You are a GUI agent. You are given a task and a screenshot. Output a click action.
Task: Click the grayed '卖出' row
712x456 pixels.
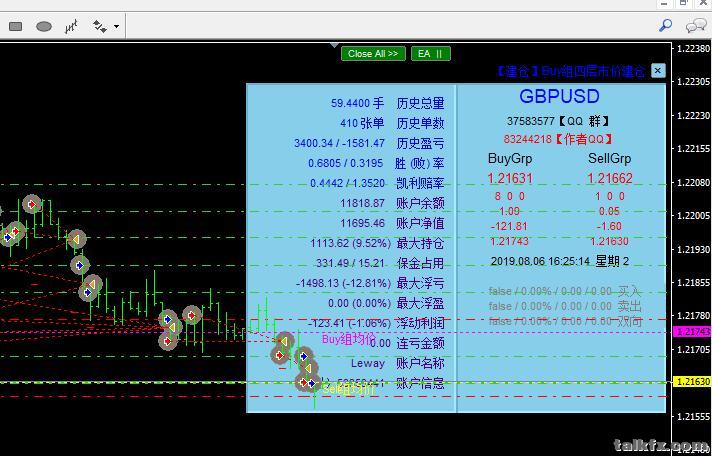(565, 306)
